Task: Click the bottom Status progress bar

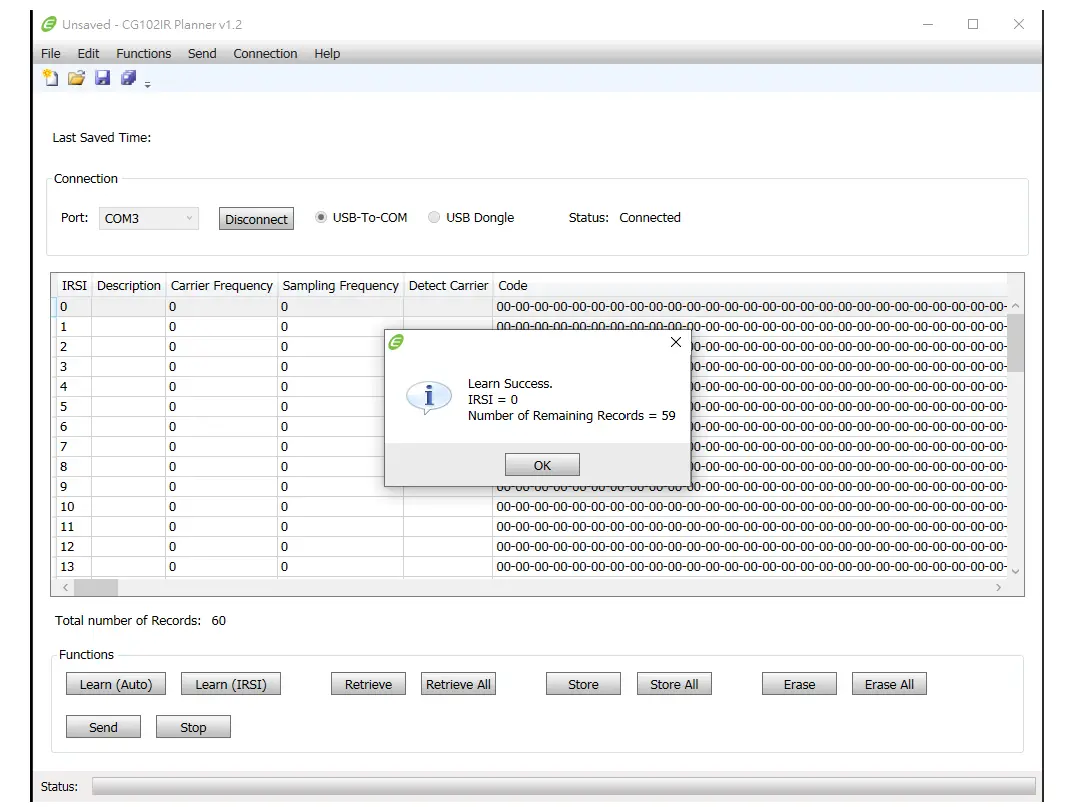Action: (564, 786)
